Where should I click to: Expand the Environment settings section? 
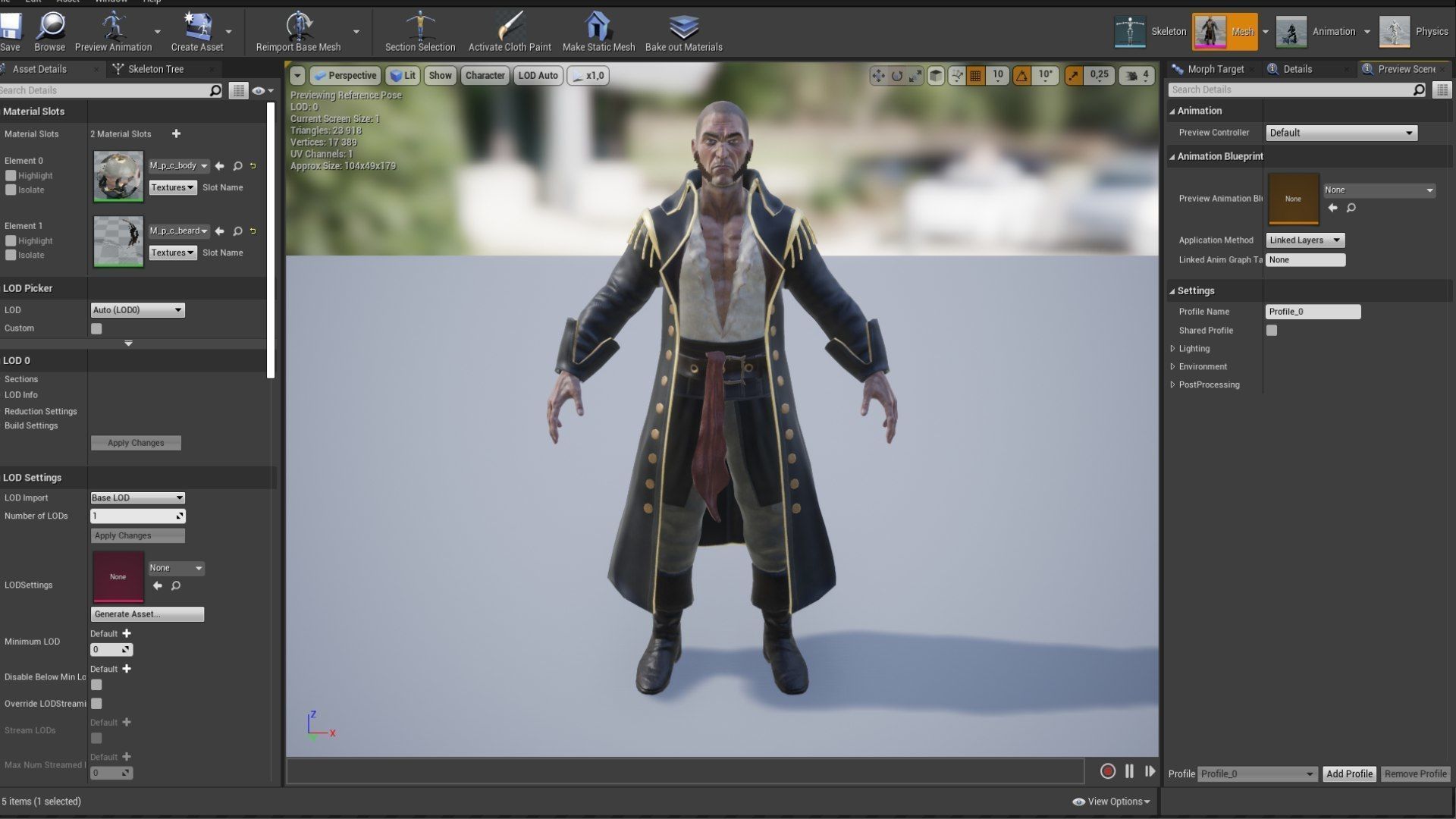point(1173,366)
